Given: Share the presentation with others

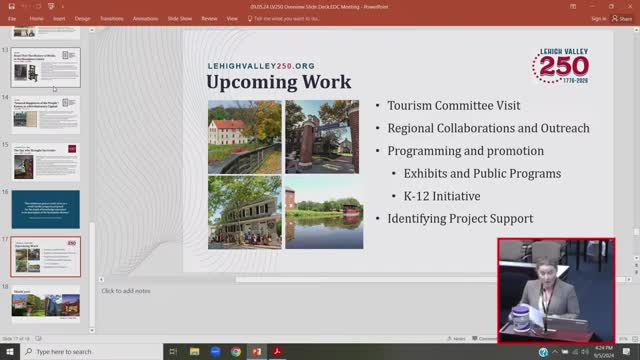Looking at the screenshot, I should [x=622, y=19].
